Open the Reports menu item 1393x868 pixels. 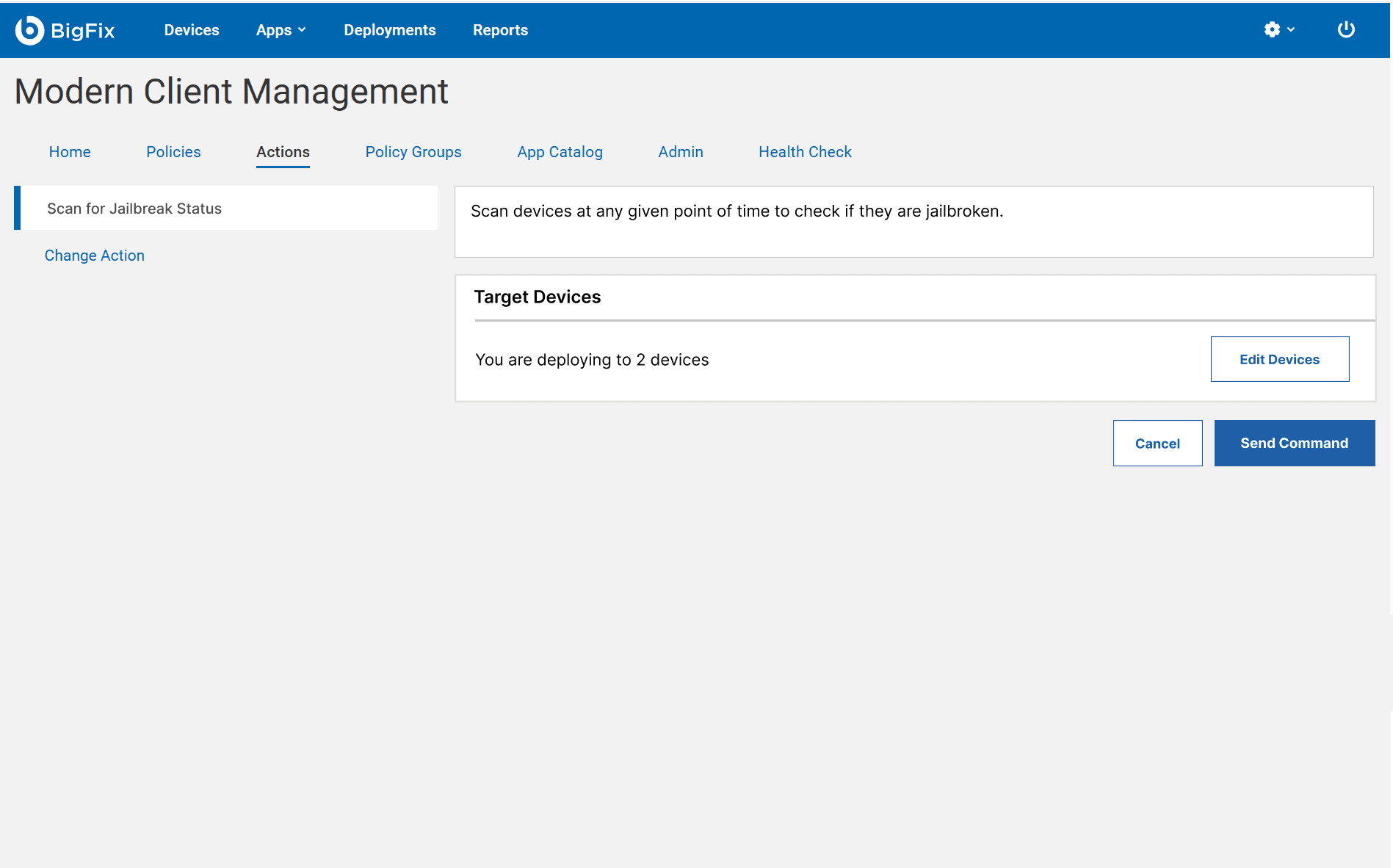tap(500, 30)
